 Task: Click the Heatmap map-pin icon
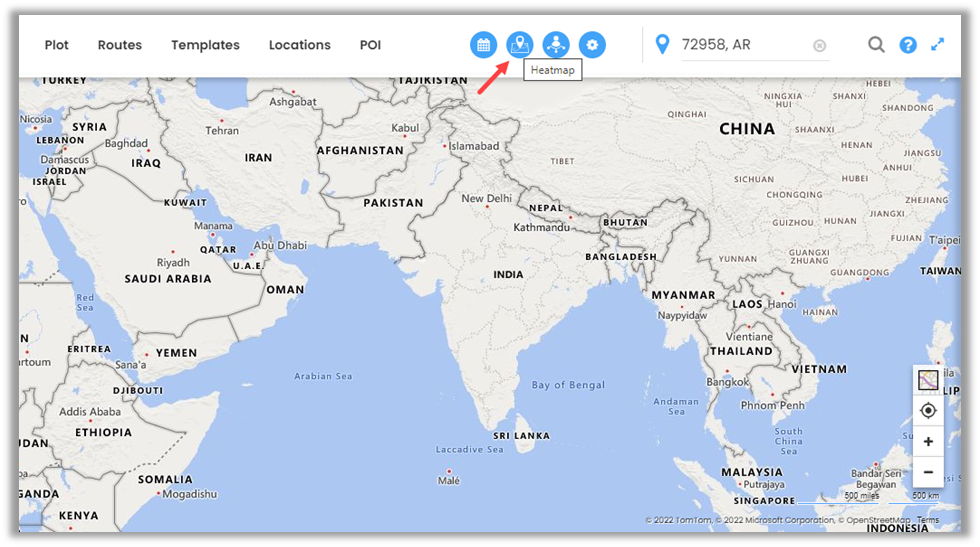519,45
